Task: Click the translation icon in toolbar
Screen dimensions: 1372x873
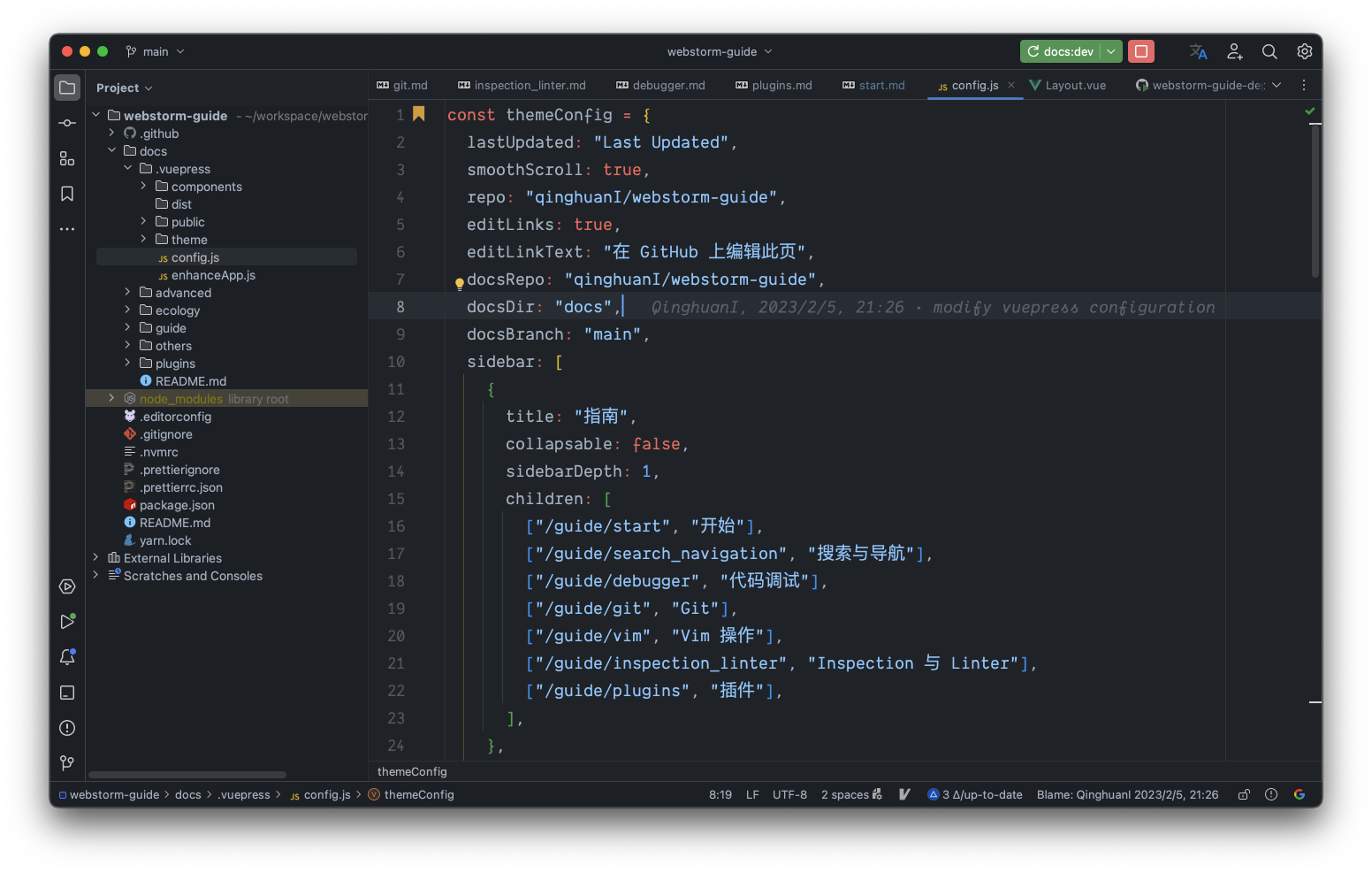Action: pos(1198,51)
